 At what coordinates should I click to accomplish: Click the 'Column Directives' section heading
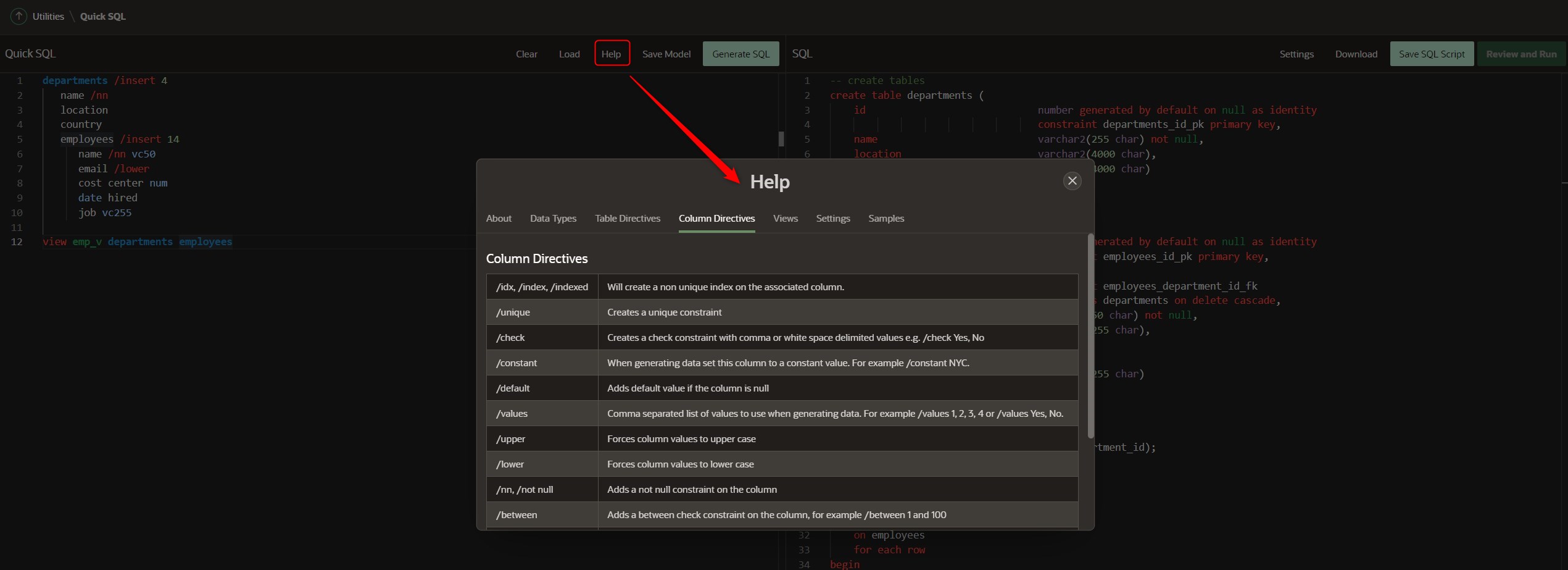(537, 259)
